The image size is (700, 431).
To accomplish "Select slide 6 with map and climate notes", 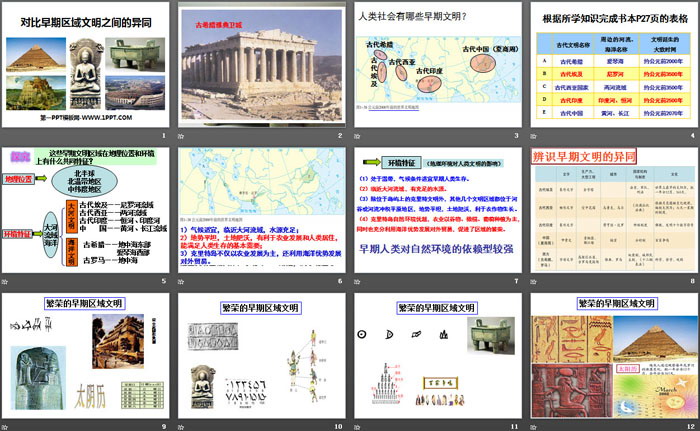I will [x=260, y=210].
